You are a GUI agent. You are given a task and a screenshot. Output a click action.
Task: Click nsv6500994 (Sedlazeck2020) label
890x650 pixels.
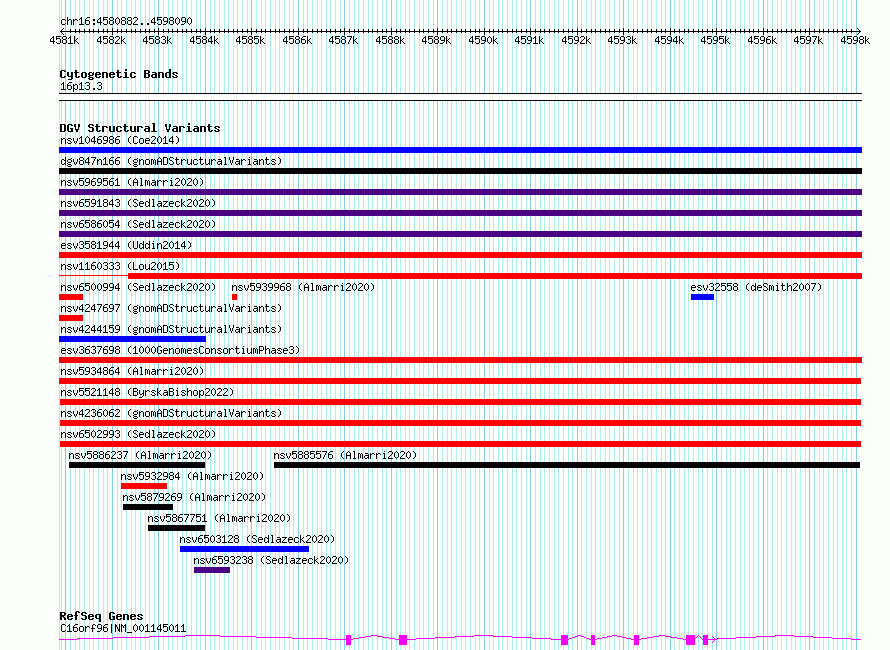point(138,287)
